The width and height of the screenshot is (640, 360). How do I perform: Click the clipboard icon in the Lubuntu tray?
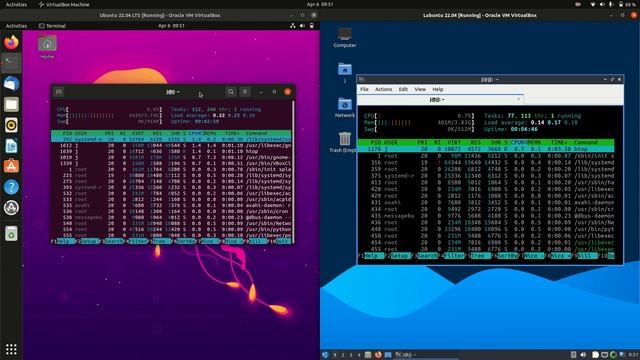(x=596, y=355)
